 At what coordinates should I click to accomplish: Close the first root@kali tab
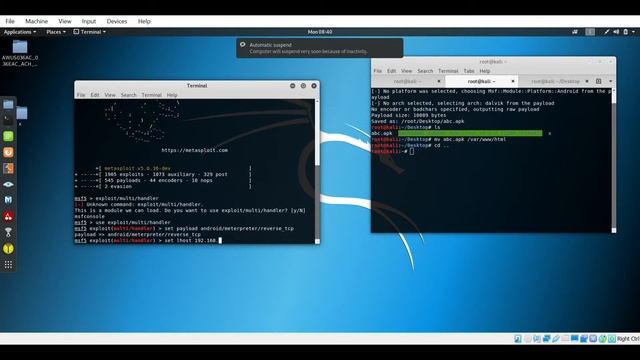pos(439,81)
